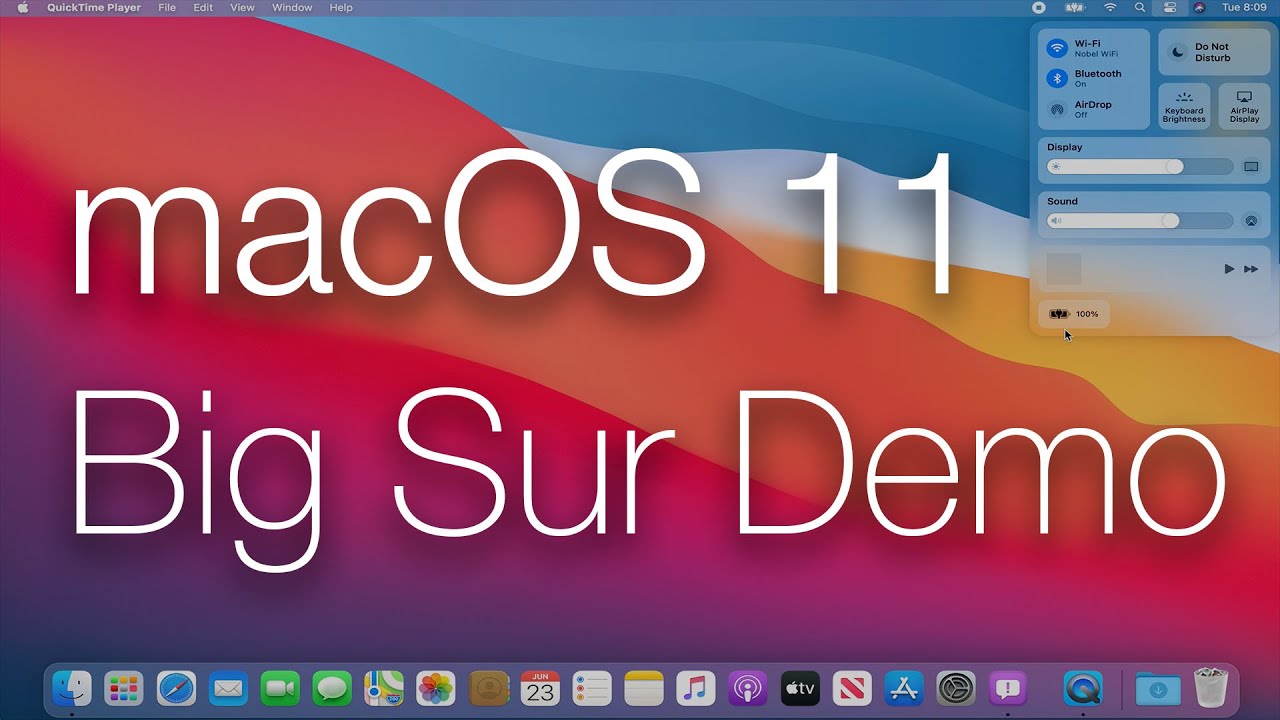
Task: Open Keyboard Brightness control
Action: click(x=1184, y=106)
